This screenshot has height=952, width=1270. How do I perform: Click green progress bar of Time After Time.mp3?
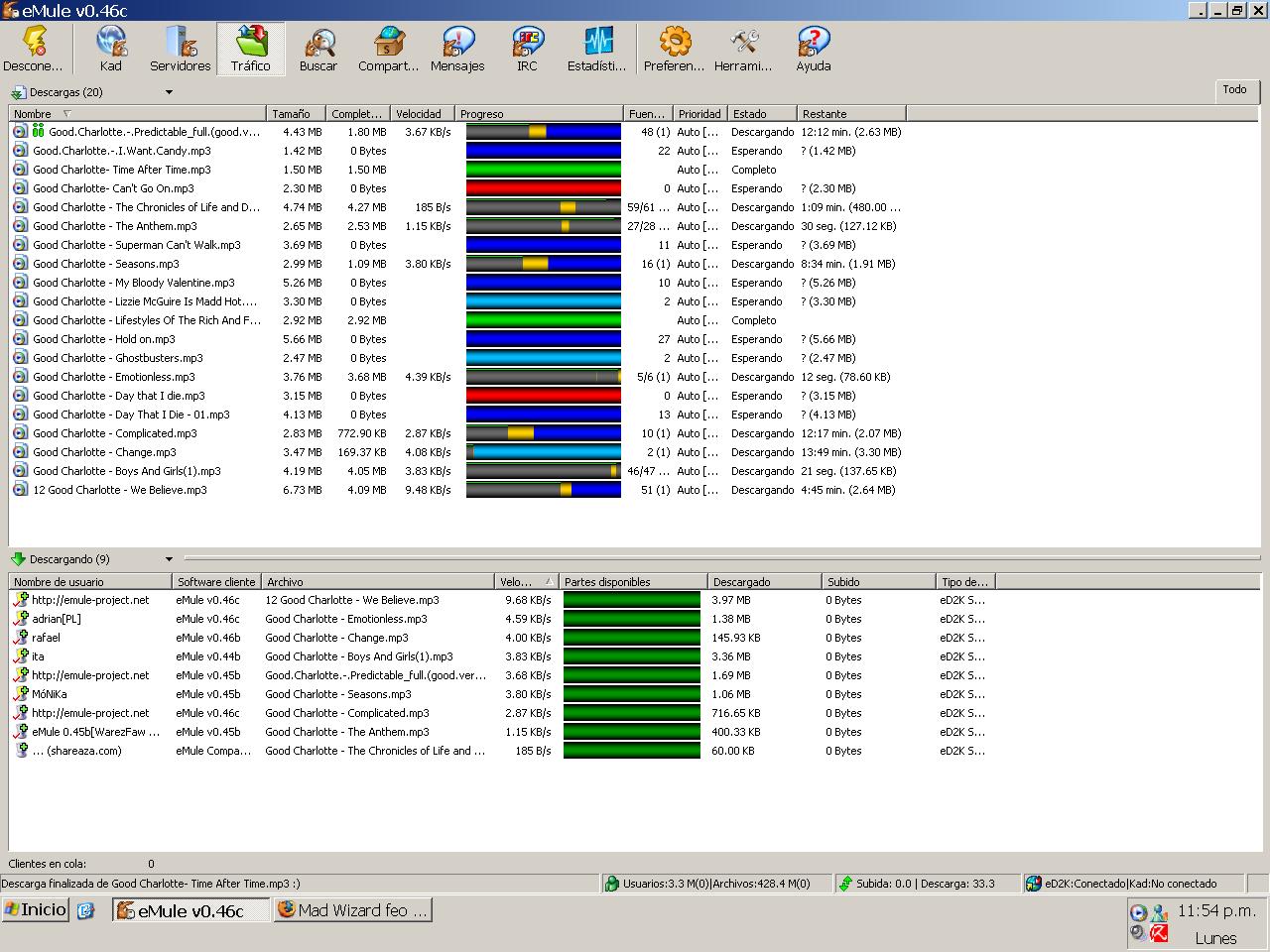(544, 170)
